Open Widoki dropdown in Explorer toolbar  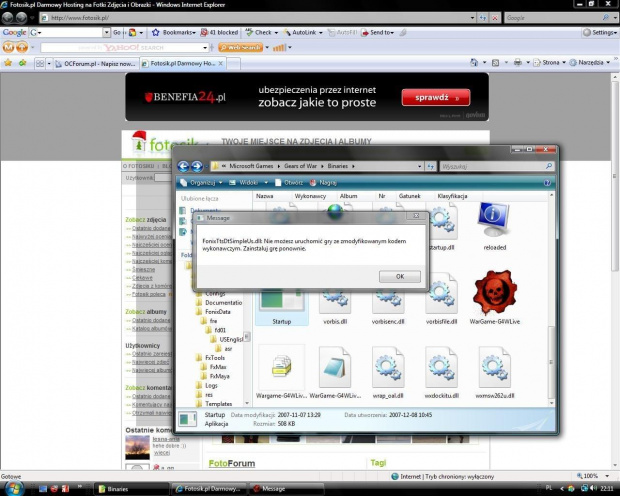click(x=249, y=183)
